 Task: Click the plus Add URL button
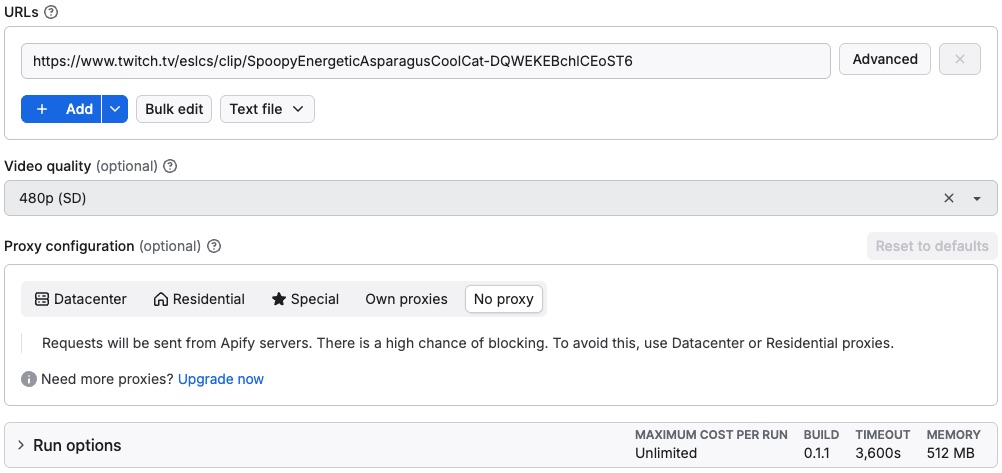[62, 109]
